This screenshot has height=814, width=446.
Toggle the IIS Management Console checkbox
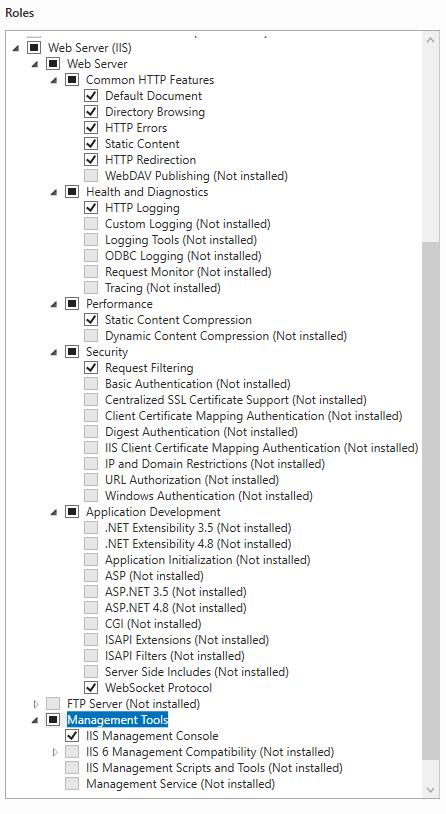pos(72,736)
